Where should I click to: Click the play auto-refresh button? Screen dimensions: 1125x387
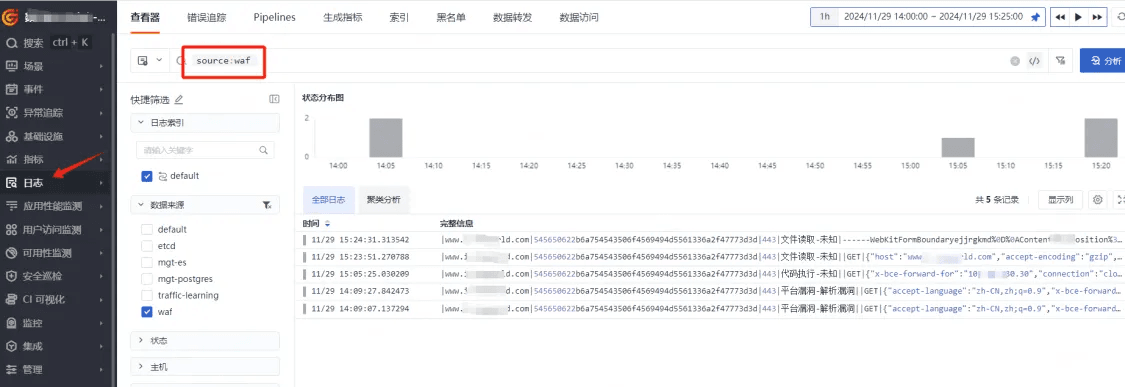1078,17
